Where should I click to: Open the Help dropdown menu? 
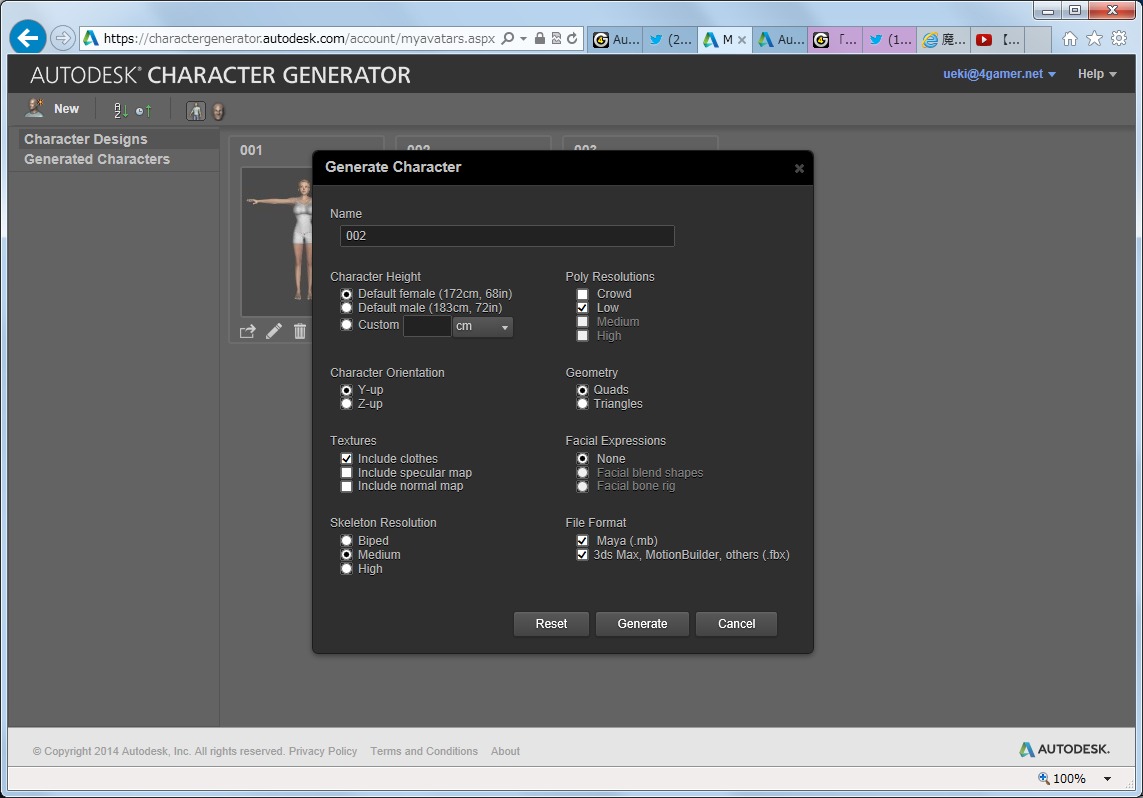point(1097,74)
